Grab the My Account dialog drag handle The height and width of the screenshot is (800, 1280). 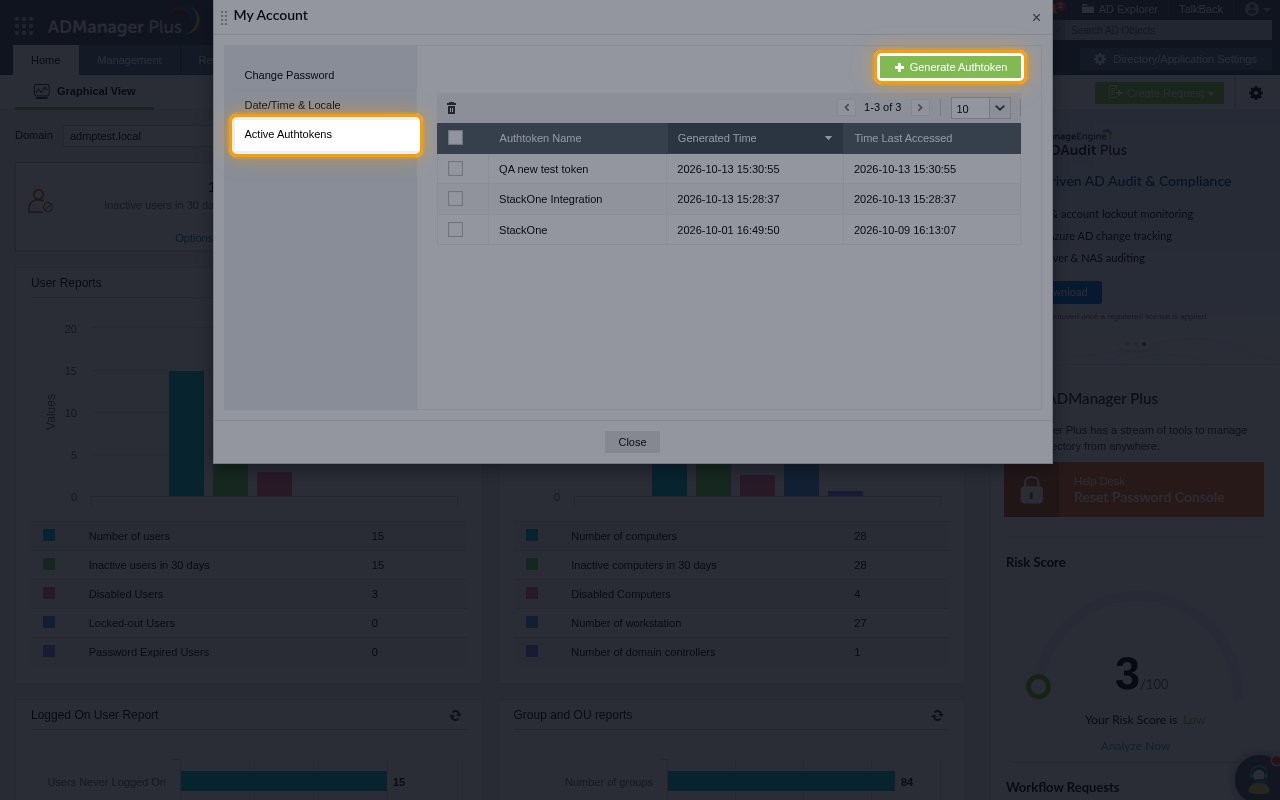(x=224, y=17)
